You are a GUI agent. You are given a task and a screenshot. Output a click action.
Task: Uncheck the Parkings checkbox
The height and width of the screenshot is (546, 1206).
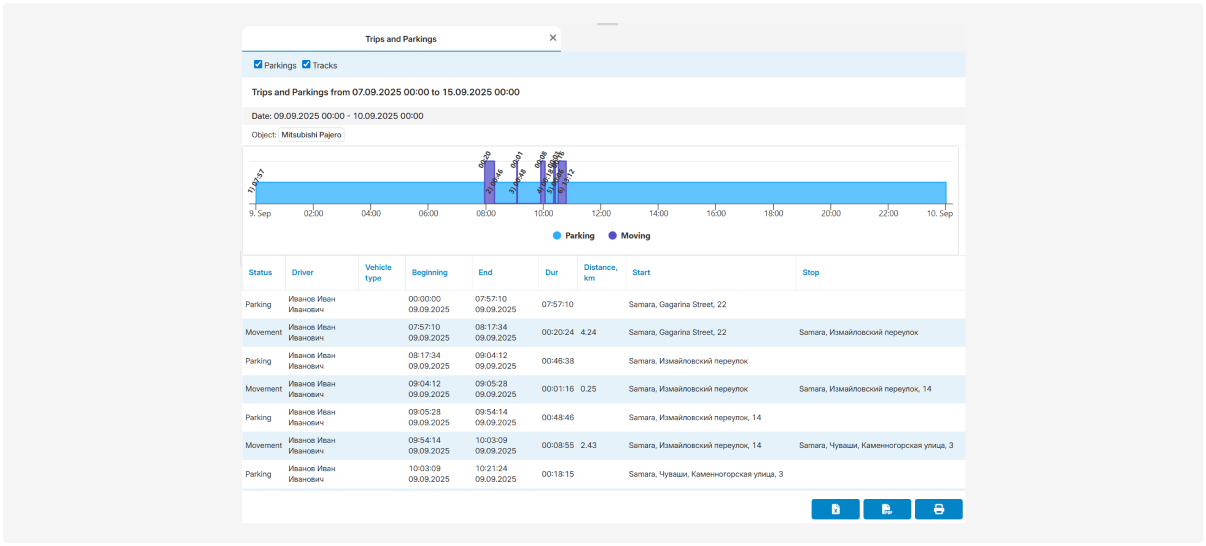pyautogui.click(x=258, y=65)
